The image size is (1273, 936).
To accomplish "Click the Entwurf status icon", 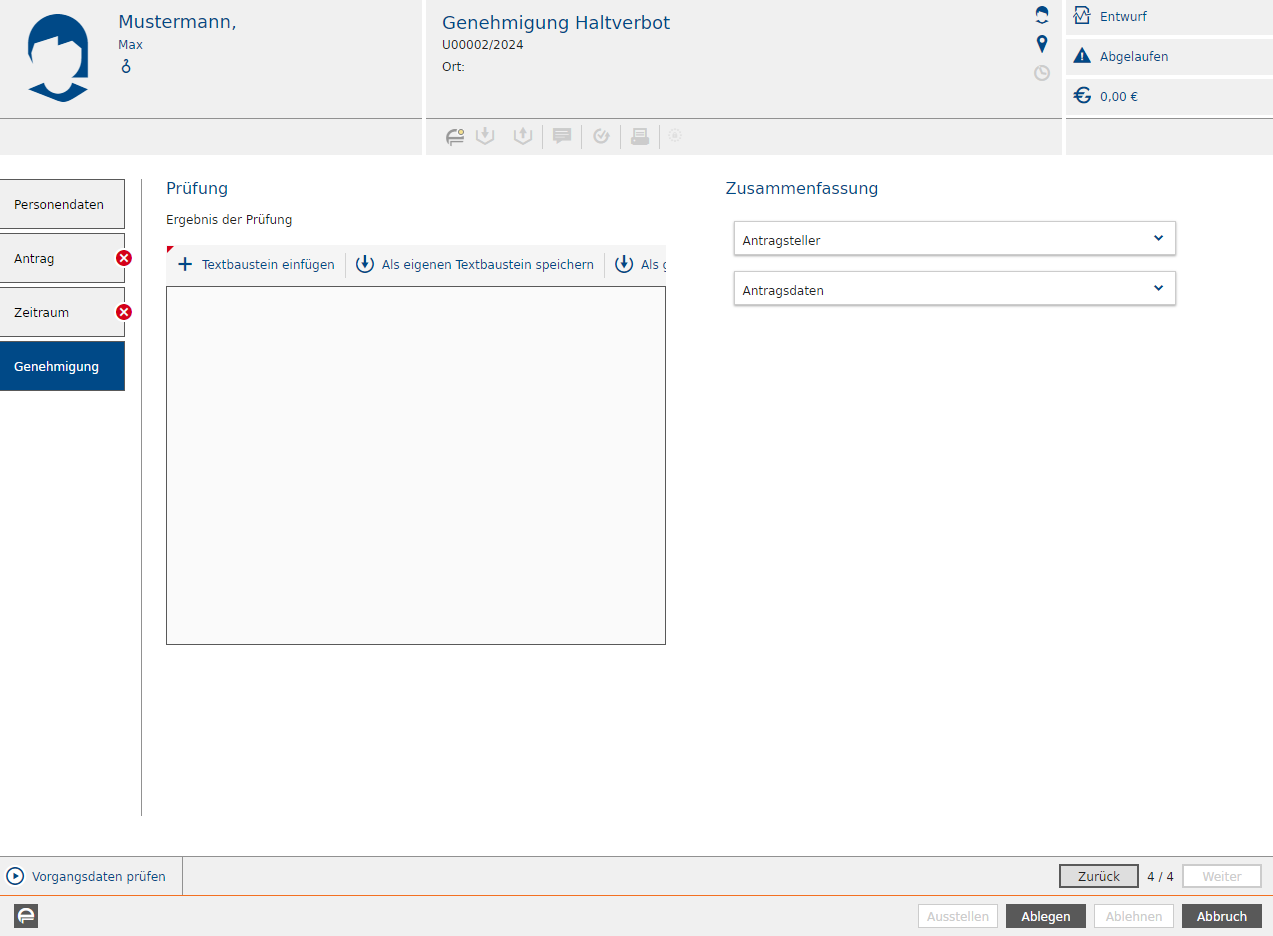I will coord(1081,16).
